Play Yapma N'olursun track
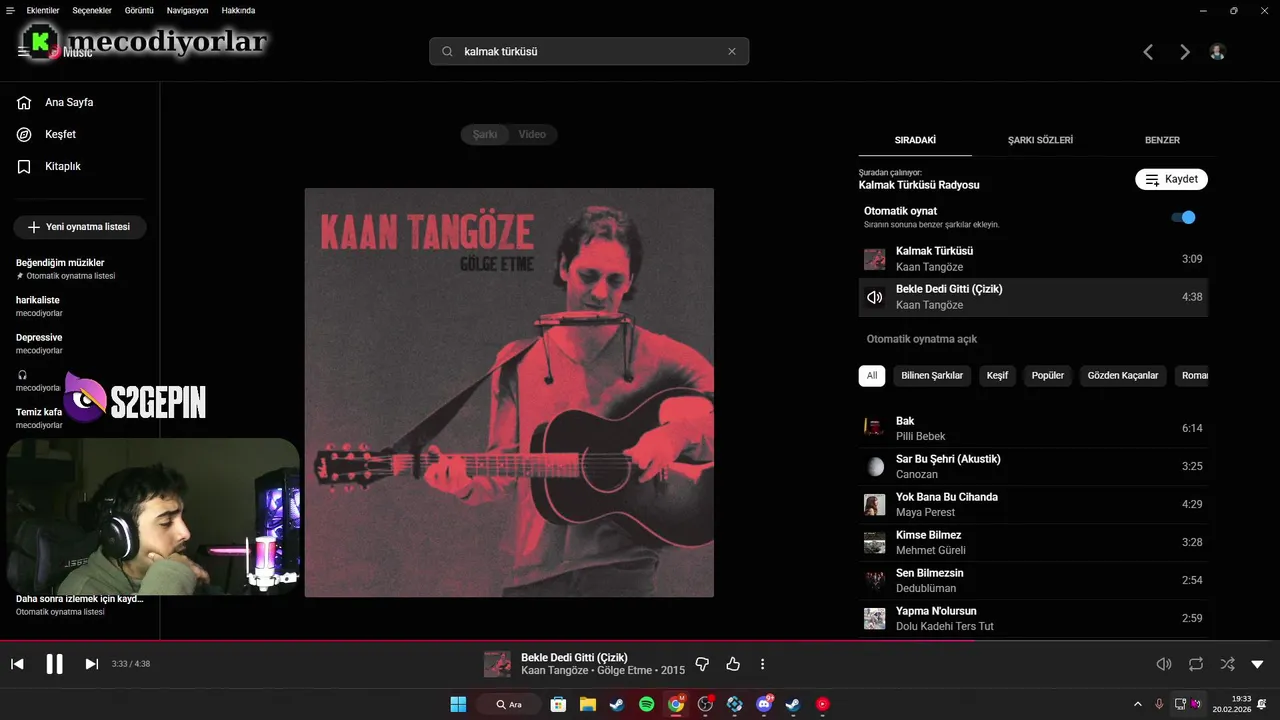Image resolution: width=1280 pixels, height=720 pixels. [1033, 618]
